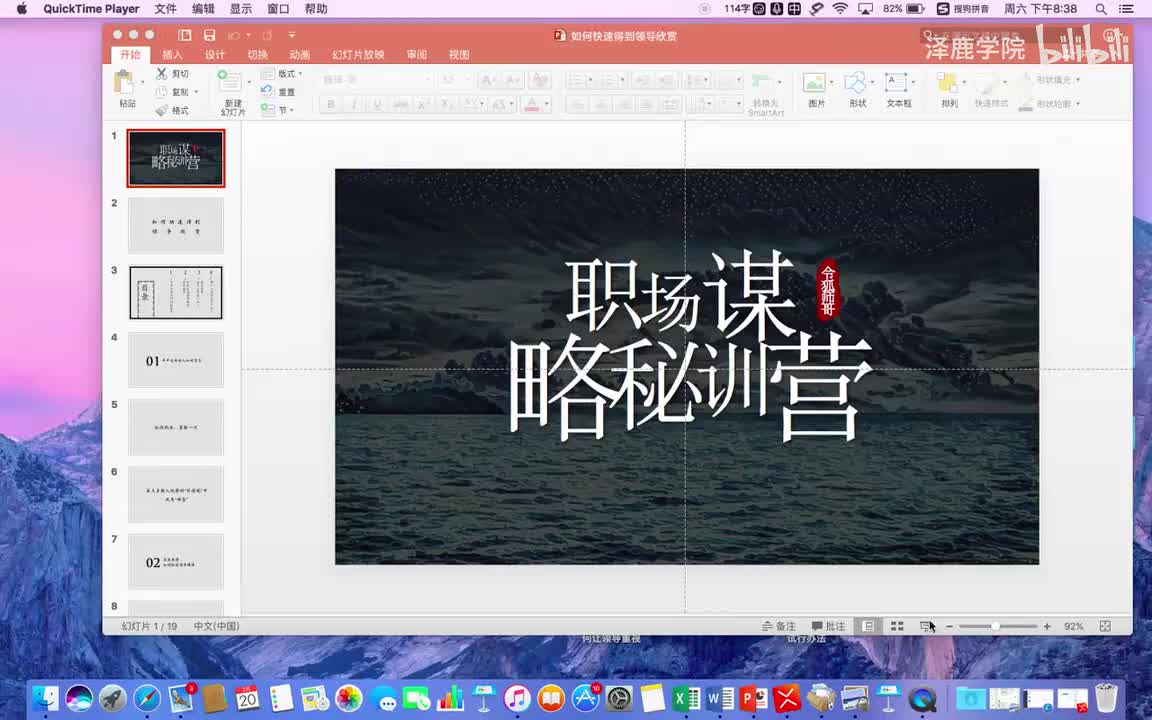Click the sidebar layout icon in title bar

click(x=184, y=35)
